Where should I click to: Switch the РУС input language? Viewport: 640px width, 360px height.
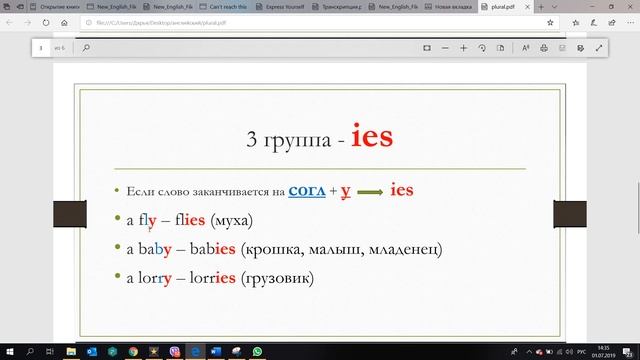point(581,351)
